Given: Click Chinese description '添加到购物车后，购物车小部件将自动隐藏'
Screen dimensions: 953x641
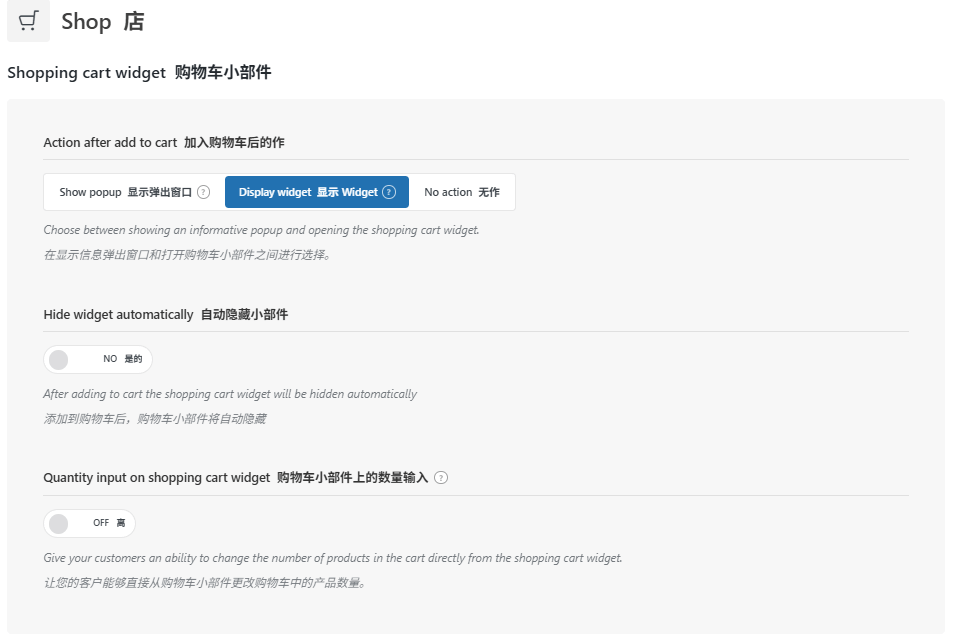Looking at the screenshot, I should [155, 419].
